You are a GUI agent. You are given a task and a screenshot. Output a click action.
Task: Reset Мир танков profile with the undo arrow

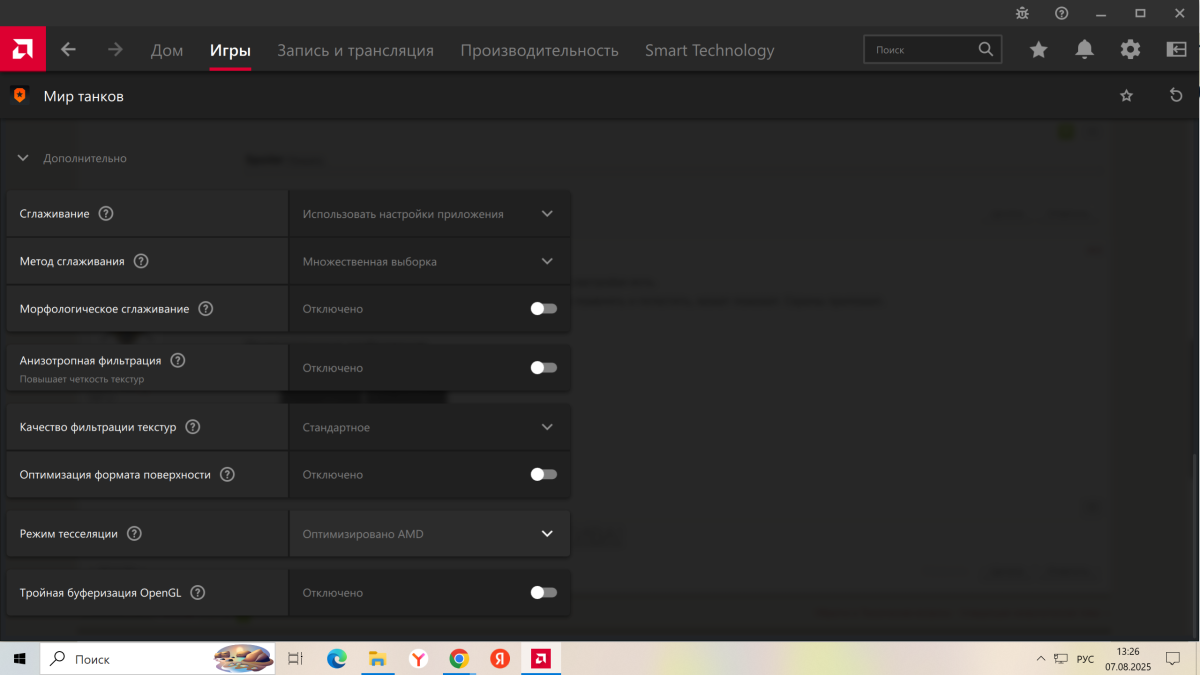[1176, 96]
